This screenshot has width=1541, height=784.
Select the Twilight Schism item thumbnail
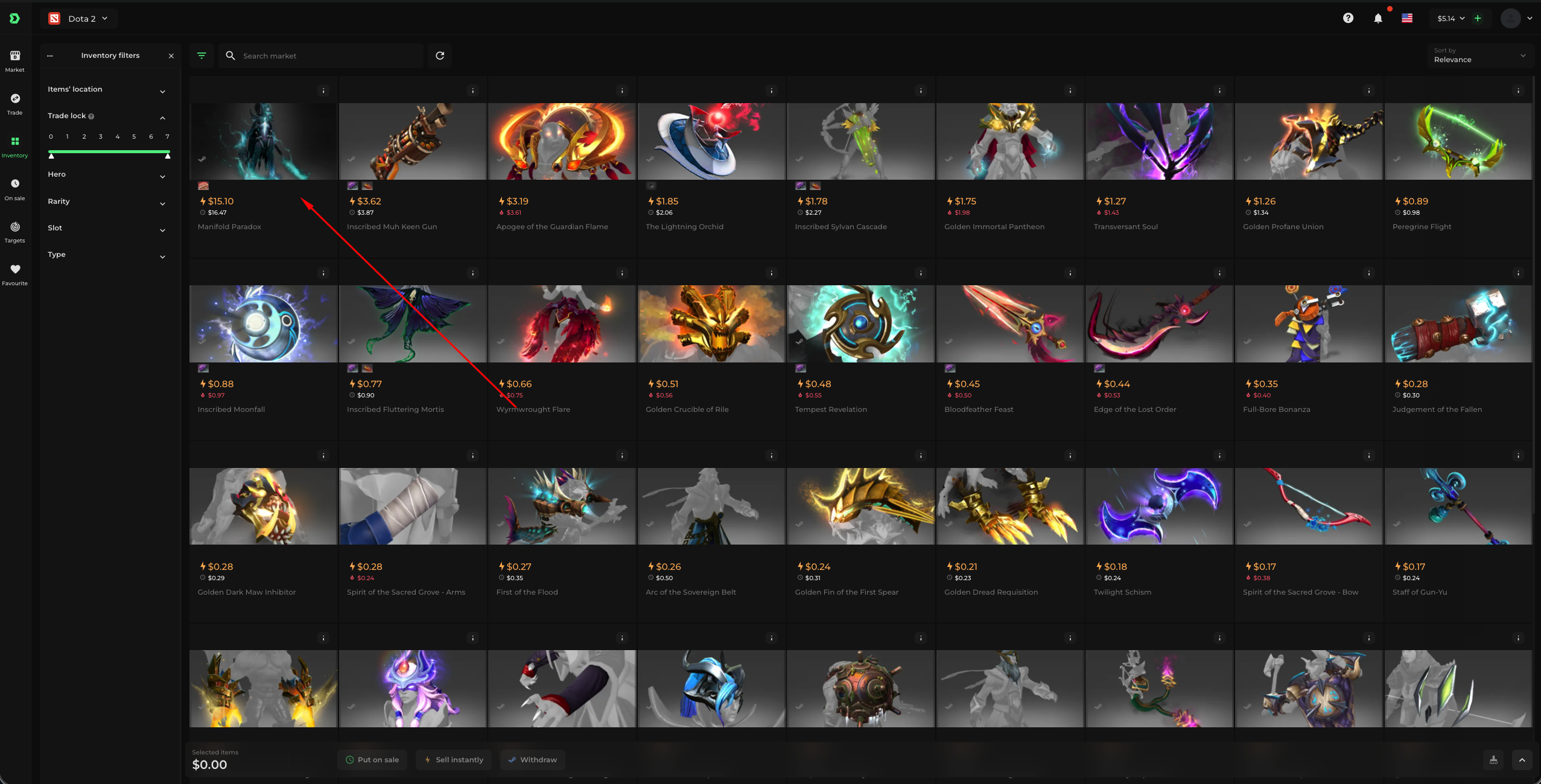pos(1159,507)
